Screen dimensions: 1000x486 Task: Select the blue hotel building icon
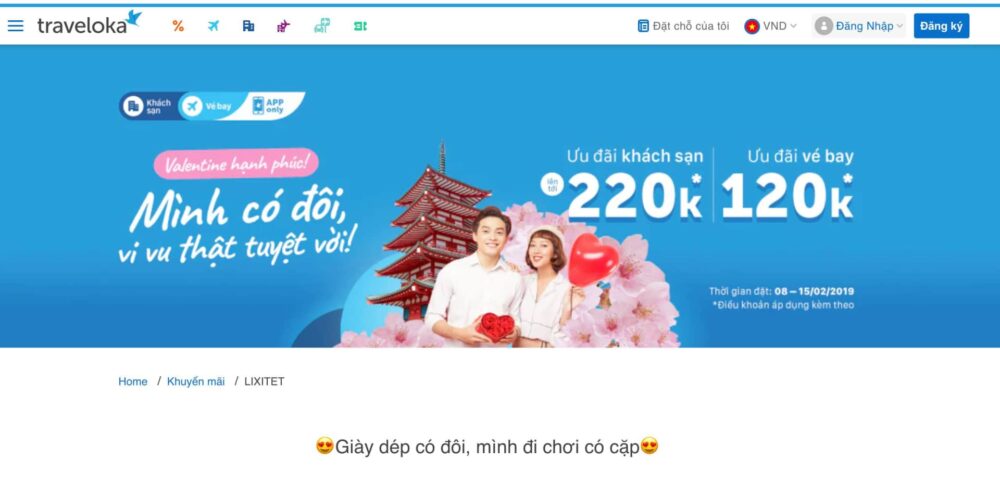click(248, 26)
